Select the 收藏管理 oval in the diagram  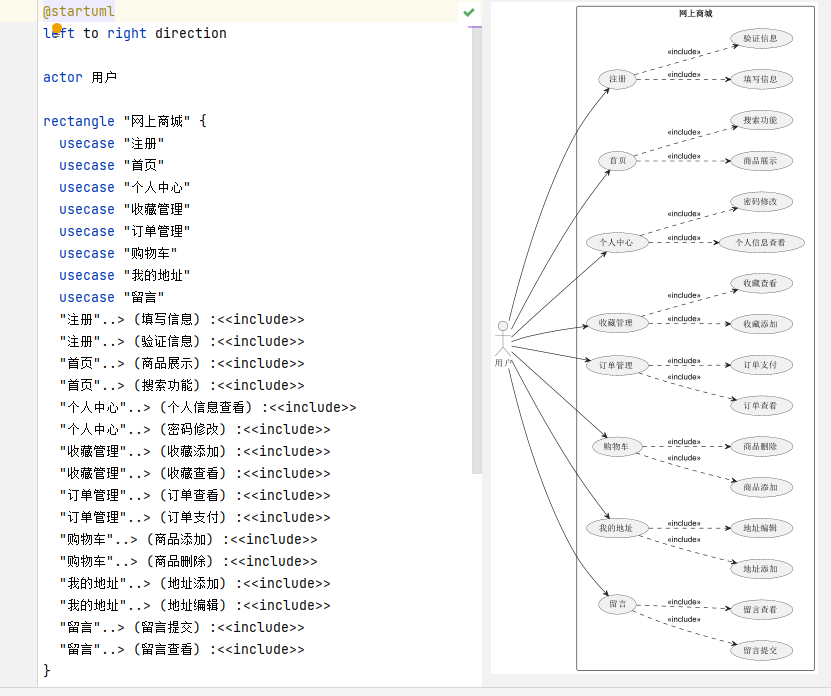[617, 323]
